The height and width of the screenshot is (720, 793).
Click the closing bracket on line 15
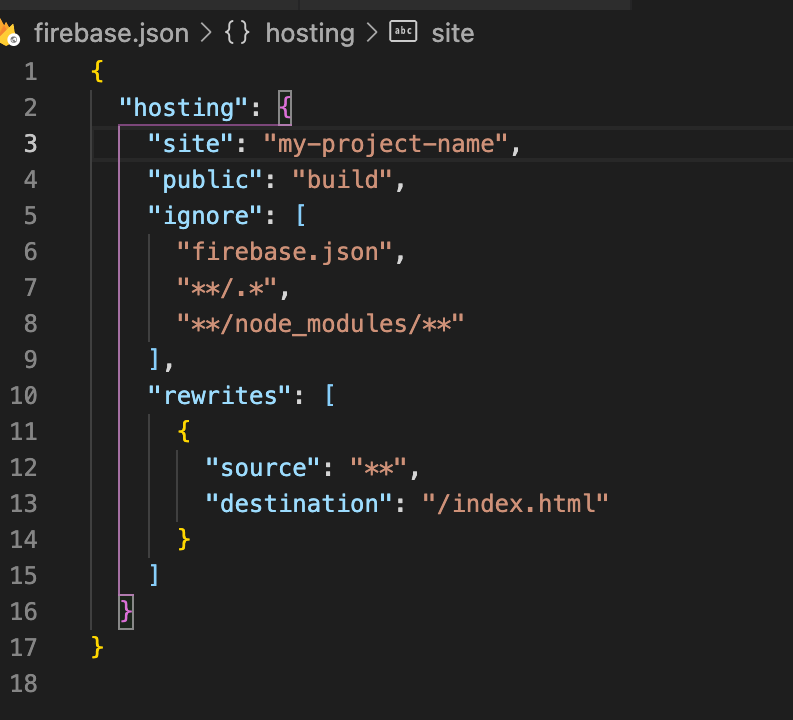click(x=154, y=575)
